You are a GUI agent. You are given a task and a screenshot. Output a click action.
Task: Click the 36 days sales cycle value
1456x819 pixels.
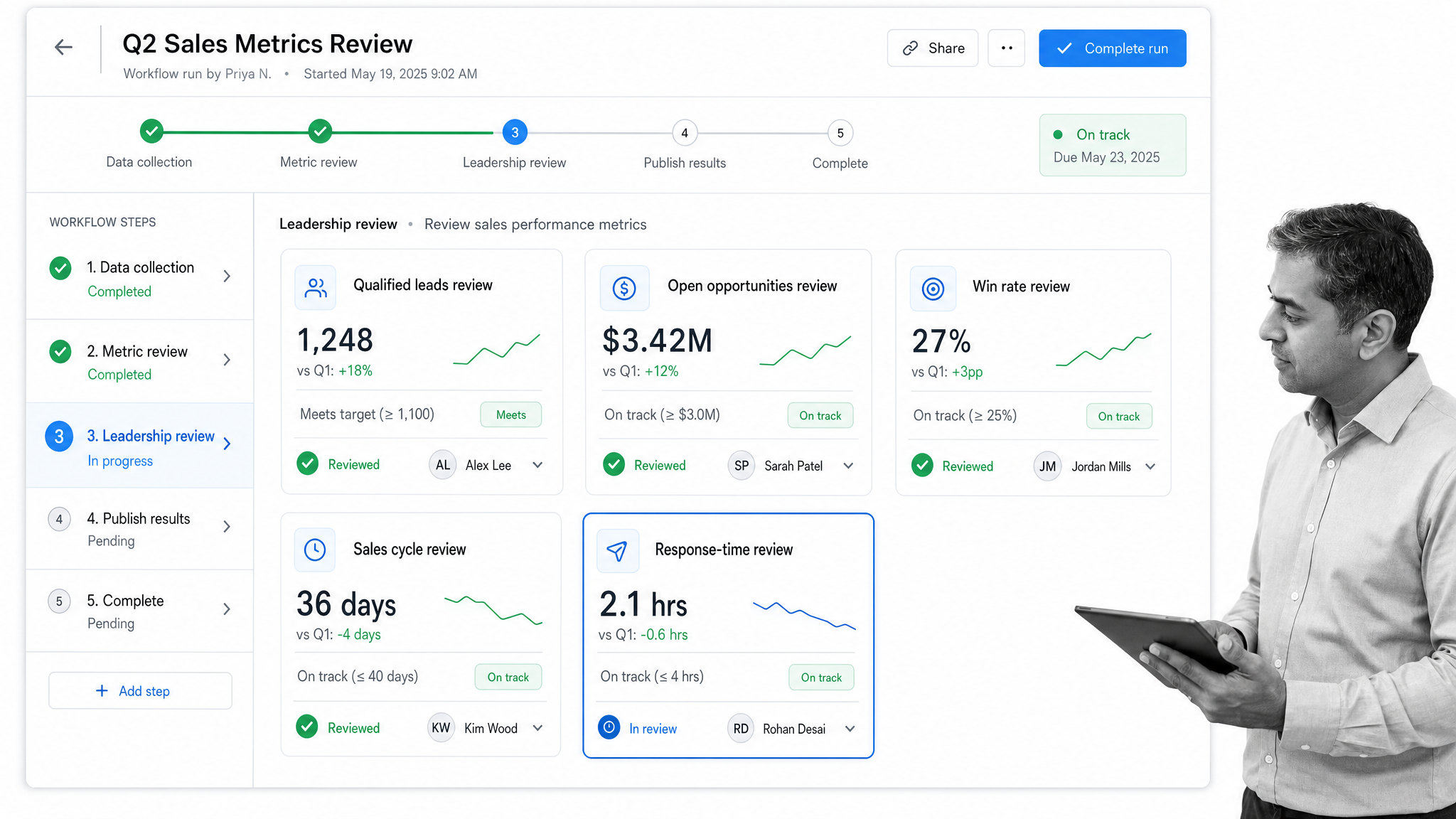346,604
